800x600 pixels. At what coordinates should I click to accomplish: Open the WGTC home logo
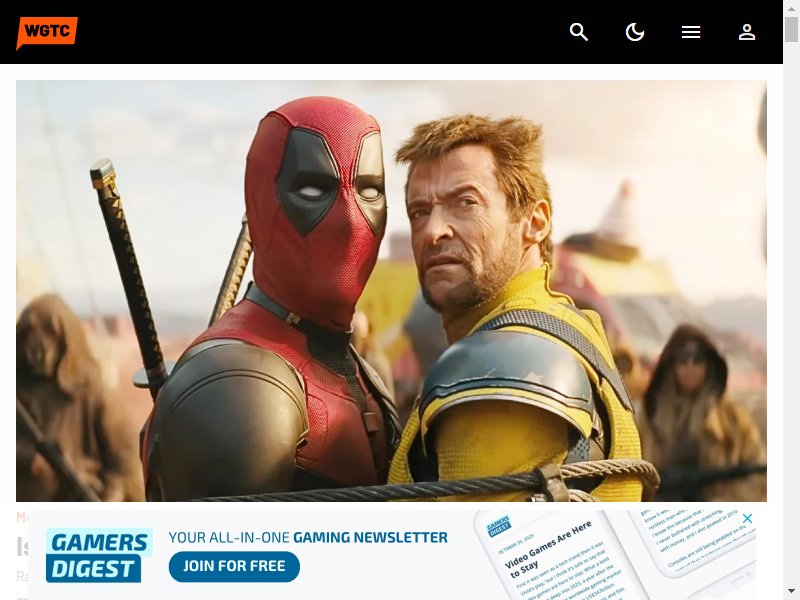pyautogui.click(x=47, y=33)
